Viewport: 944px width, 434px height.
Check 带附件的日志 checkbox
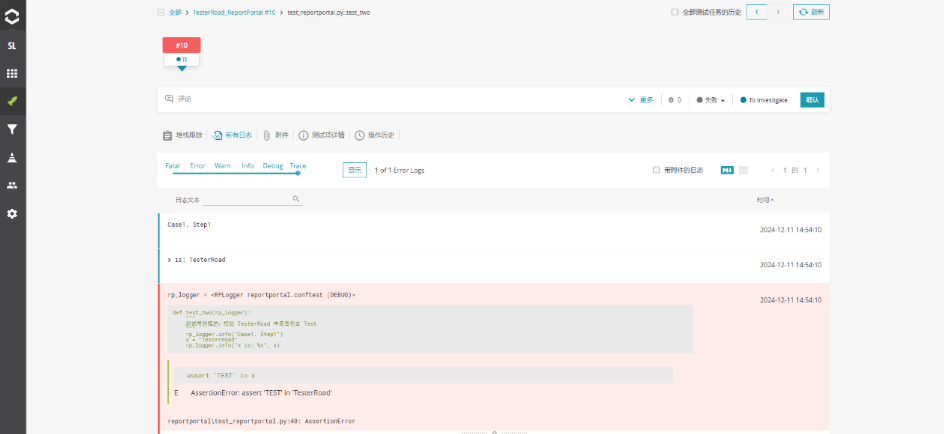(x=656, y=170)
